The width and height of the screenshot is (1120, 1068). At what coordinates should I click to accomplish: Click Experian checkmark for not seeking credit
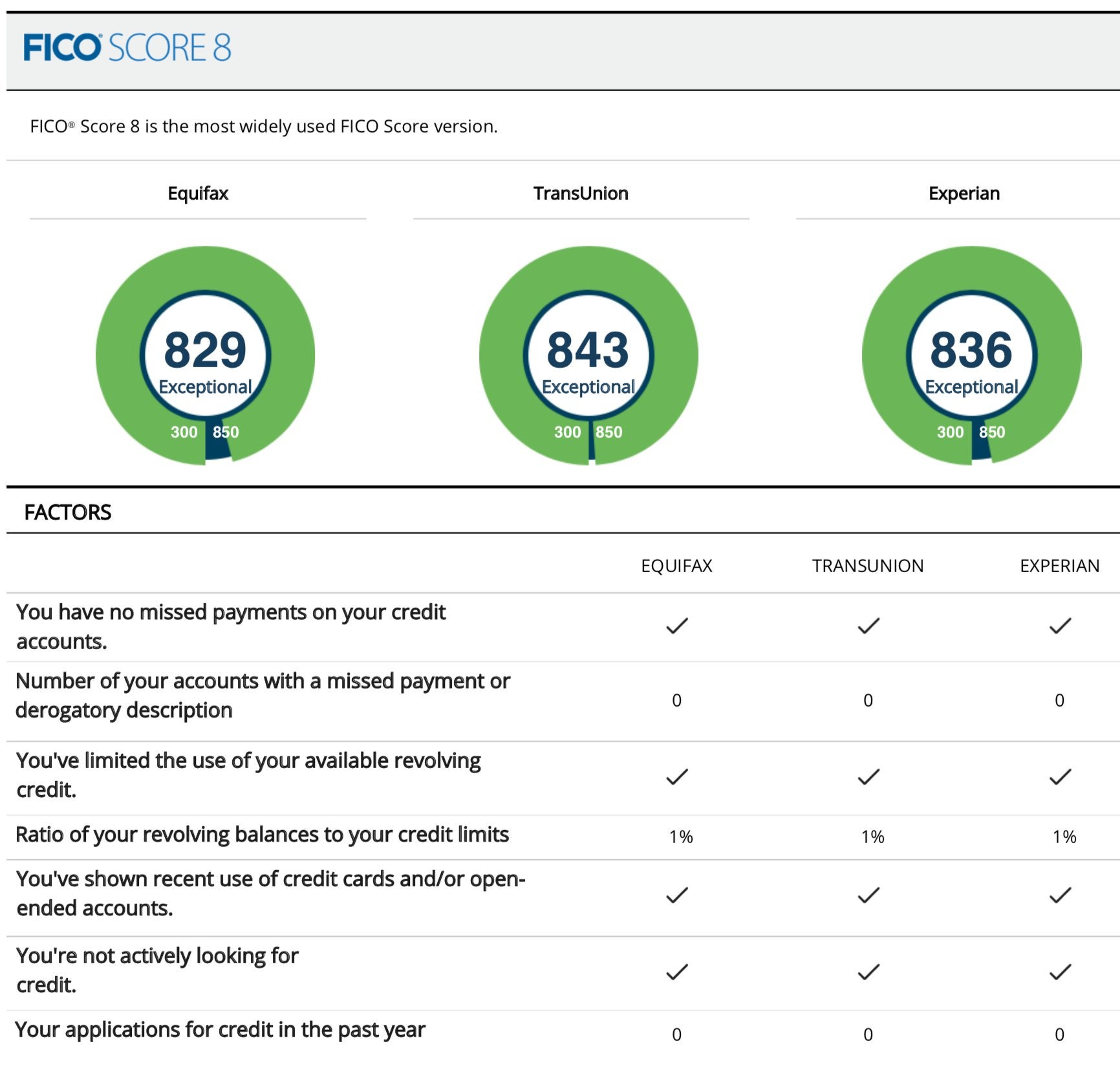click(1060, 972)
